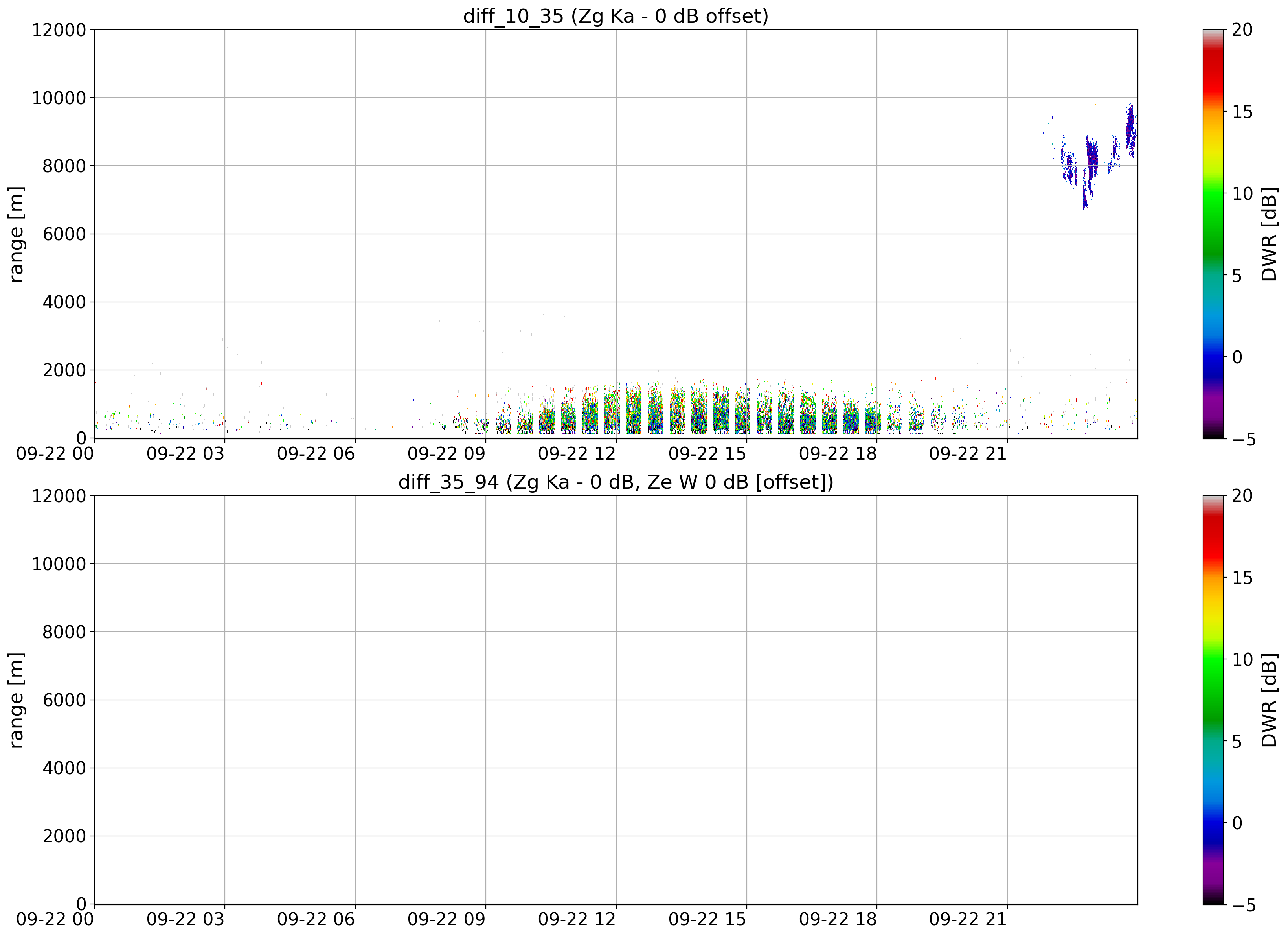This screenshot has width=1288, height=937.
Task: Click the "6000" y-tick of the diff_10_35 plot
Action: 65,234
